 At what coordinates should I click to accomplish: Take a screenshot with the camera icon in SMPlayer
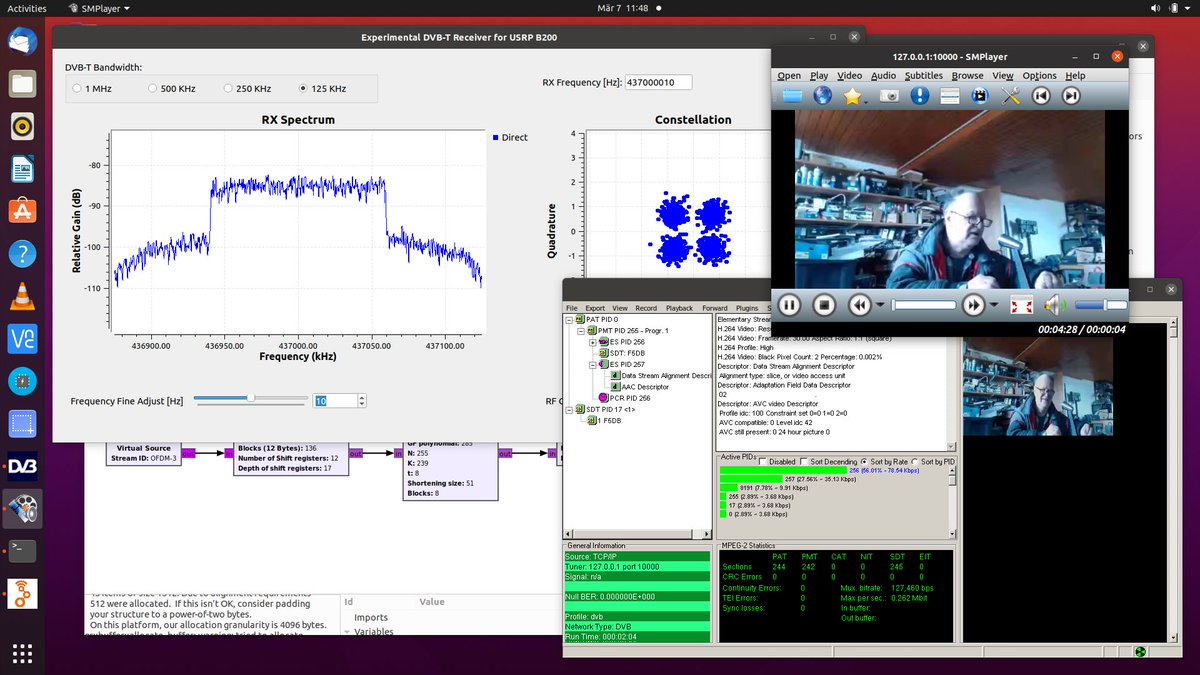(889, 96)
